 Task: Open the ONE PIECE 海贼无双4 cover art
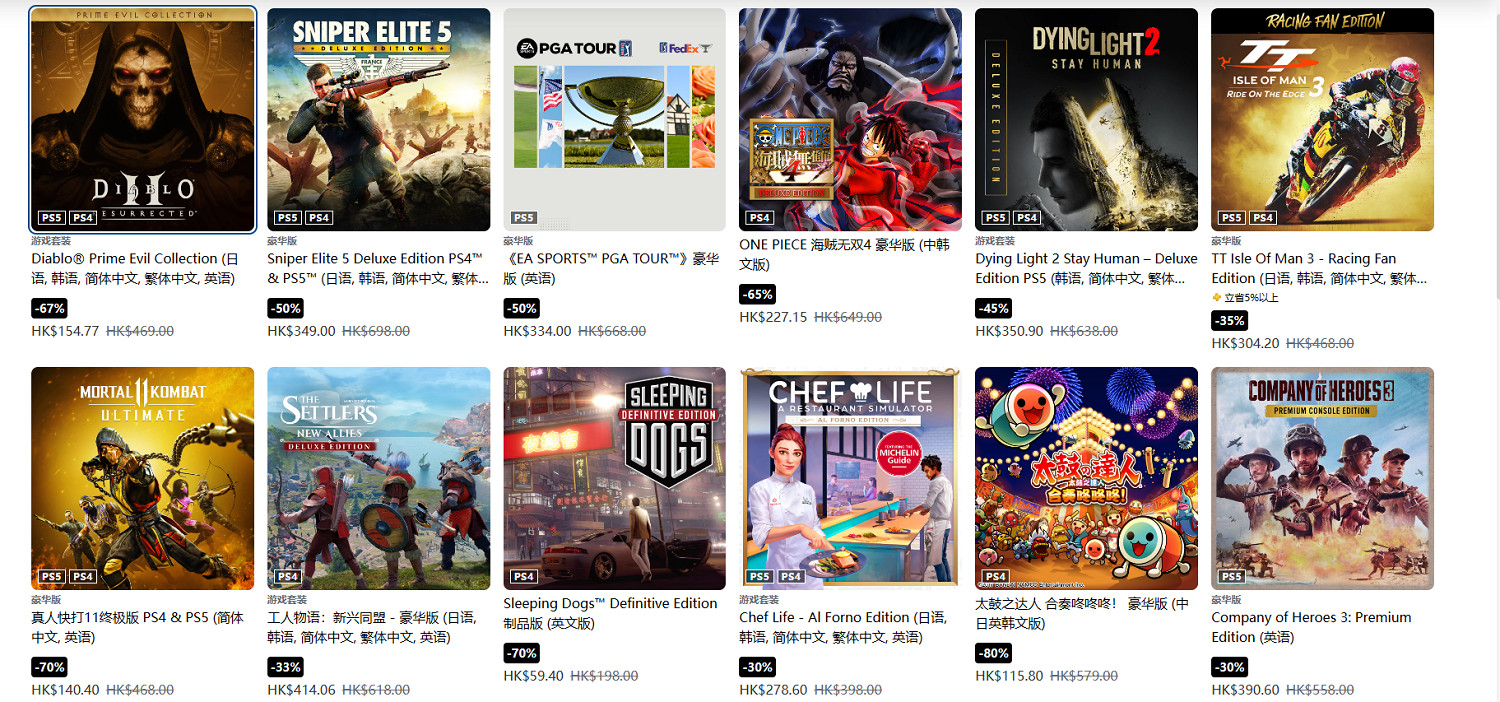851,120
